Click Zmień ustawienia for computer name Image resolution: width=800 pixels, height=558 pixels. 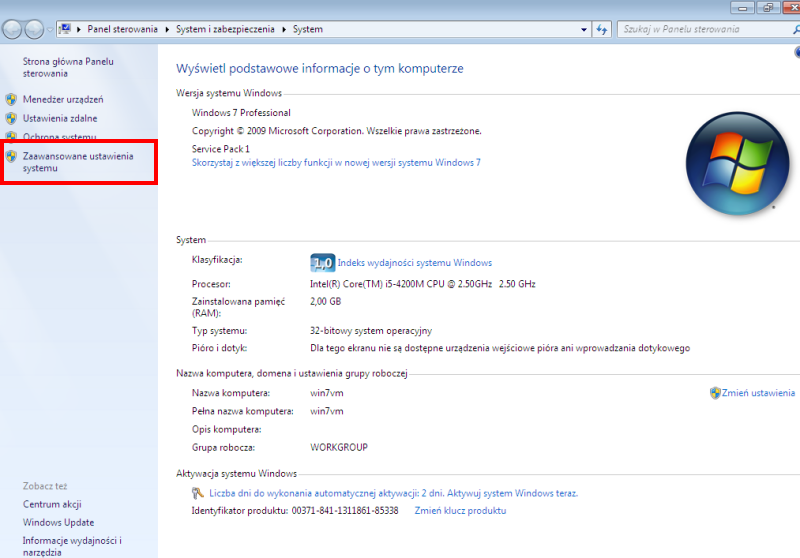758,393
